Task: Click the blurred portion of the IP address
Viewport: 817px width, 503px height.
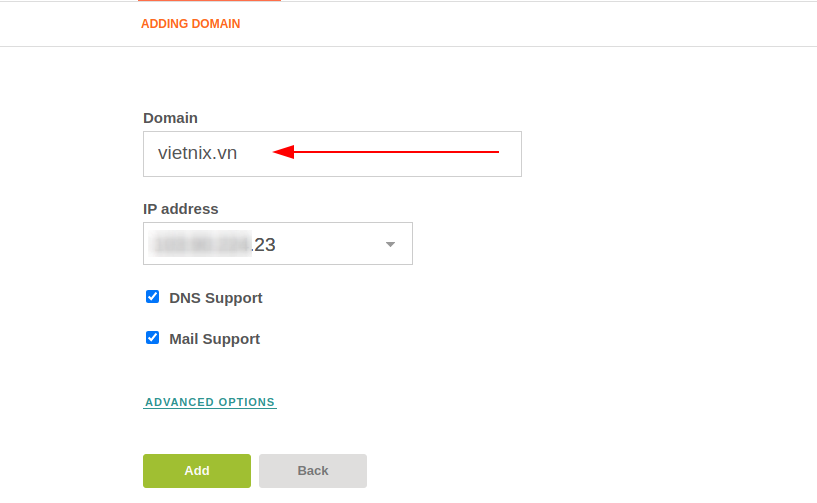Action: click(200, 244)
